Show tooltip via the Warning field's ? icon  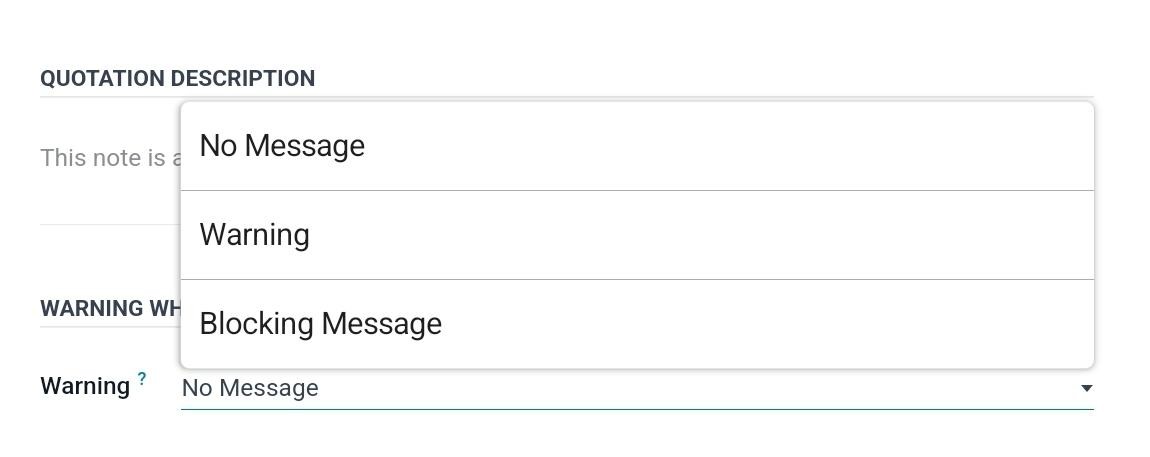coord(142,379)
